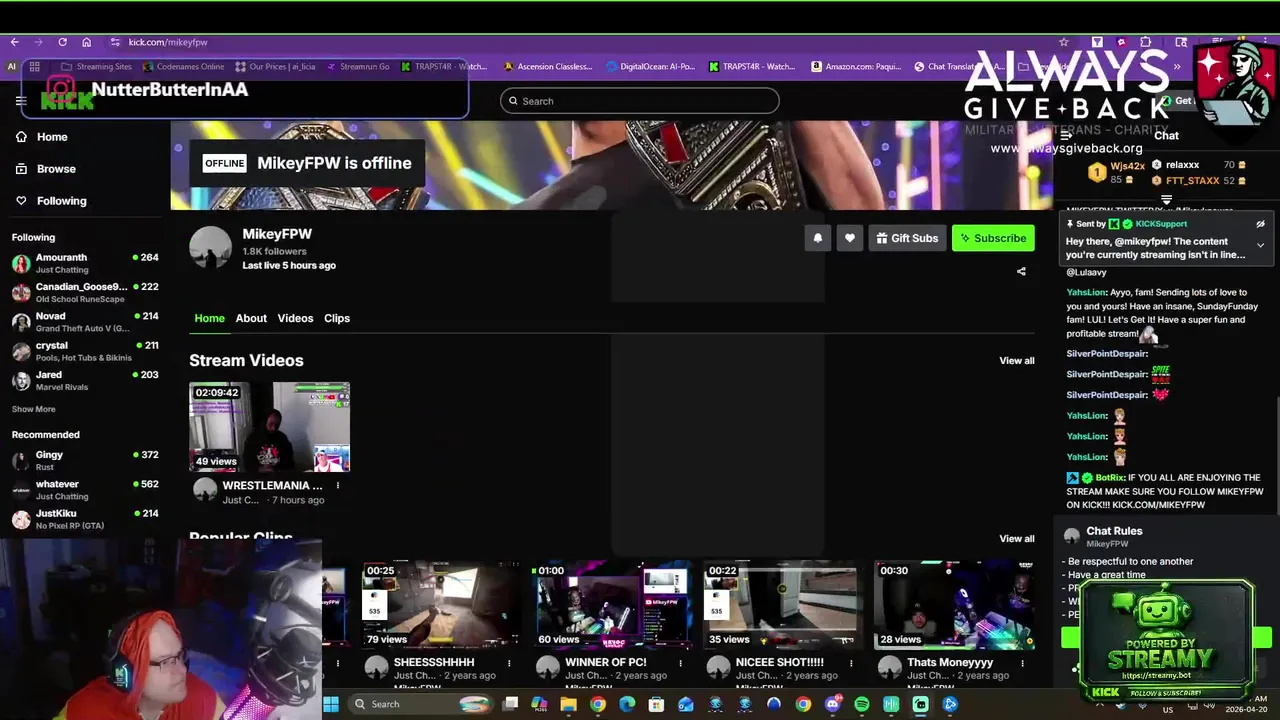Open Canadian_Goose9 channel in sidebar
Screen dimensions: 1280x720
tap(85, 292)
